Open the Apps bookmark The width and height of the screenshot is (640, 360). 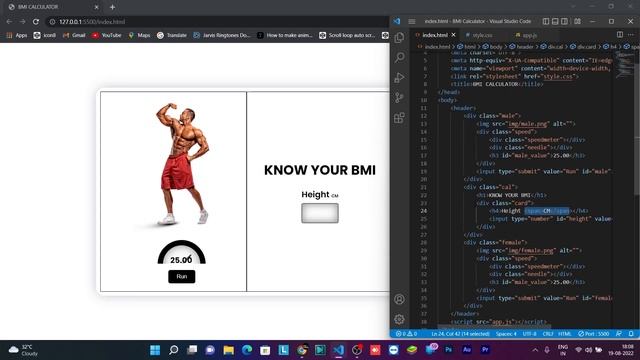[x=17, y=36]
